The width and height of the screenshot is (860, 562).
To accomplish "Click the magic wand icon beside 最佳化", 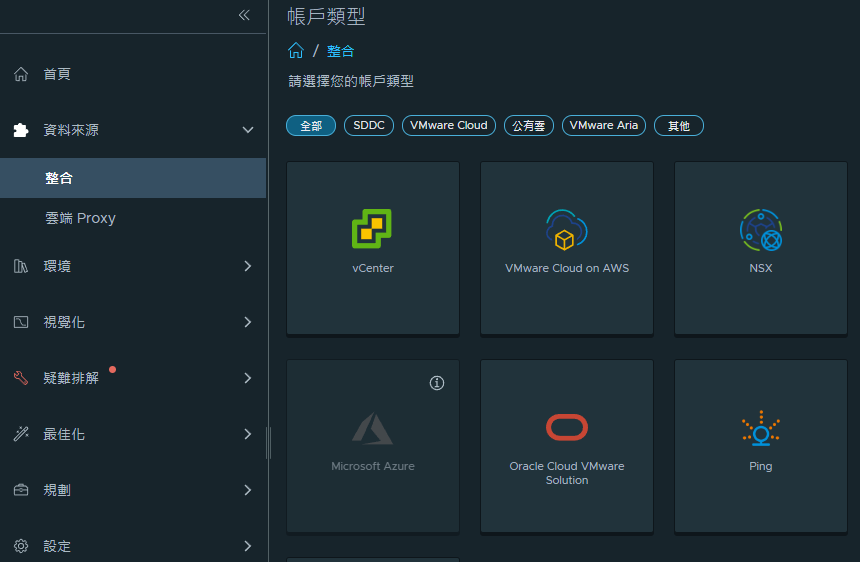I will (21, 434).
